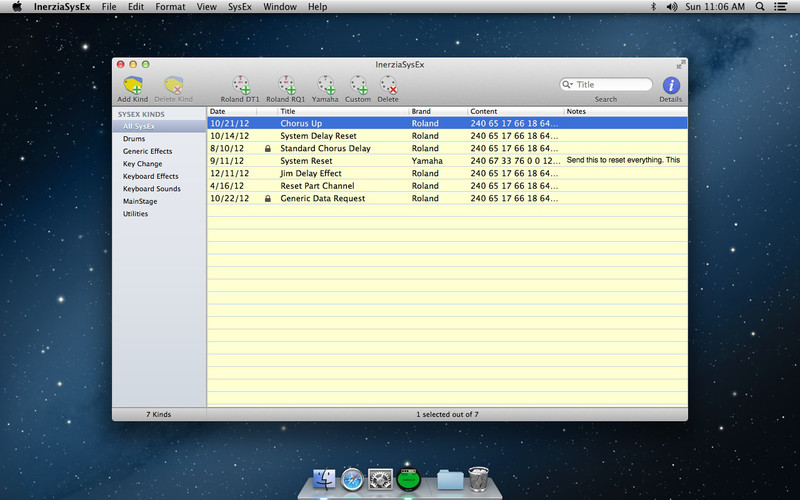Select the Standard Chorus Delay row
800x500 pixels.
[447, 148]
